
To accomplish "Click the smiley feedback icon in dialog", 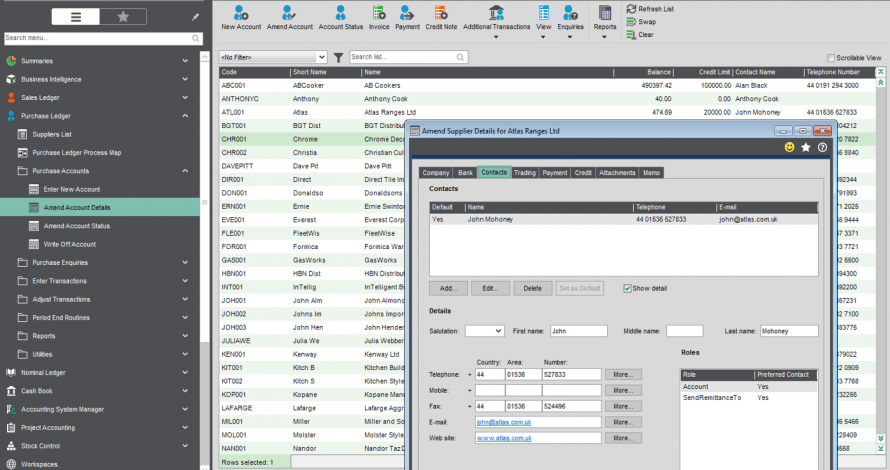I will point(789,147).
